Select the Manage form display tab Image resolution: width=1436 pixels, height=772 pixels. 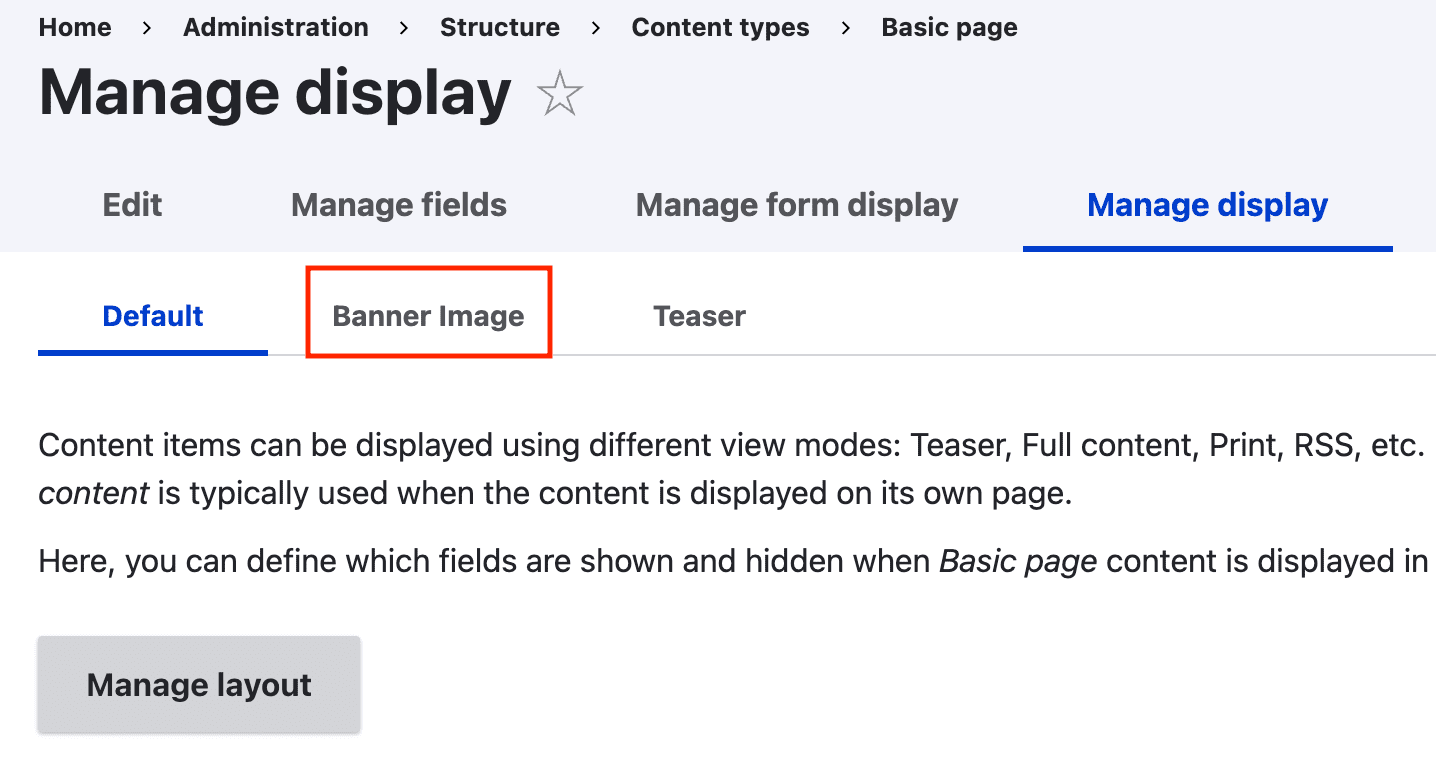point(797,206)
